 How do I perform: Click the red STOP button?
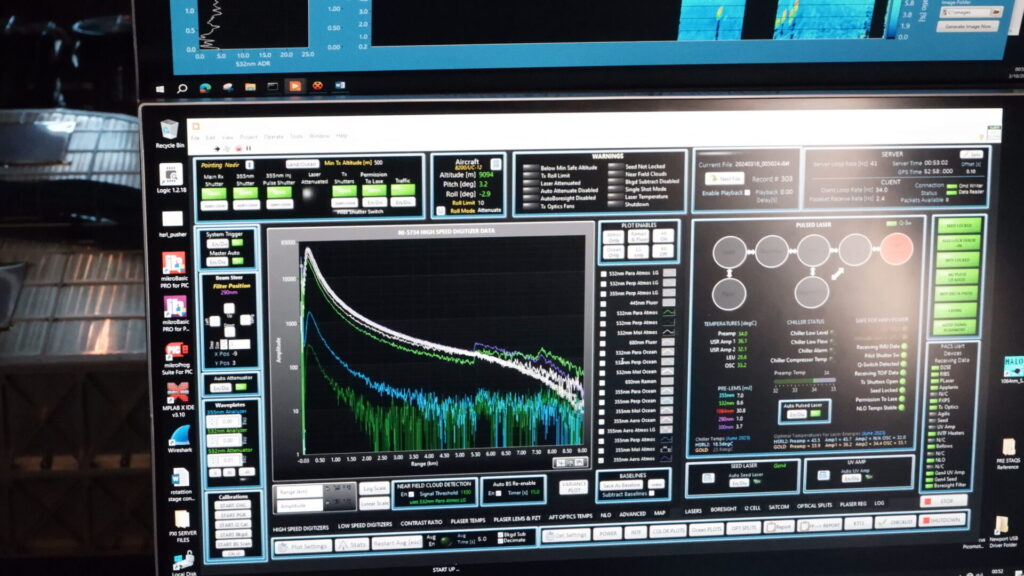click(x=951, y=500)
